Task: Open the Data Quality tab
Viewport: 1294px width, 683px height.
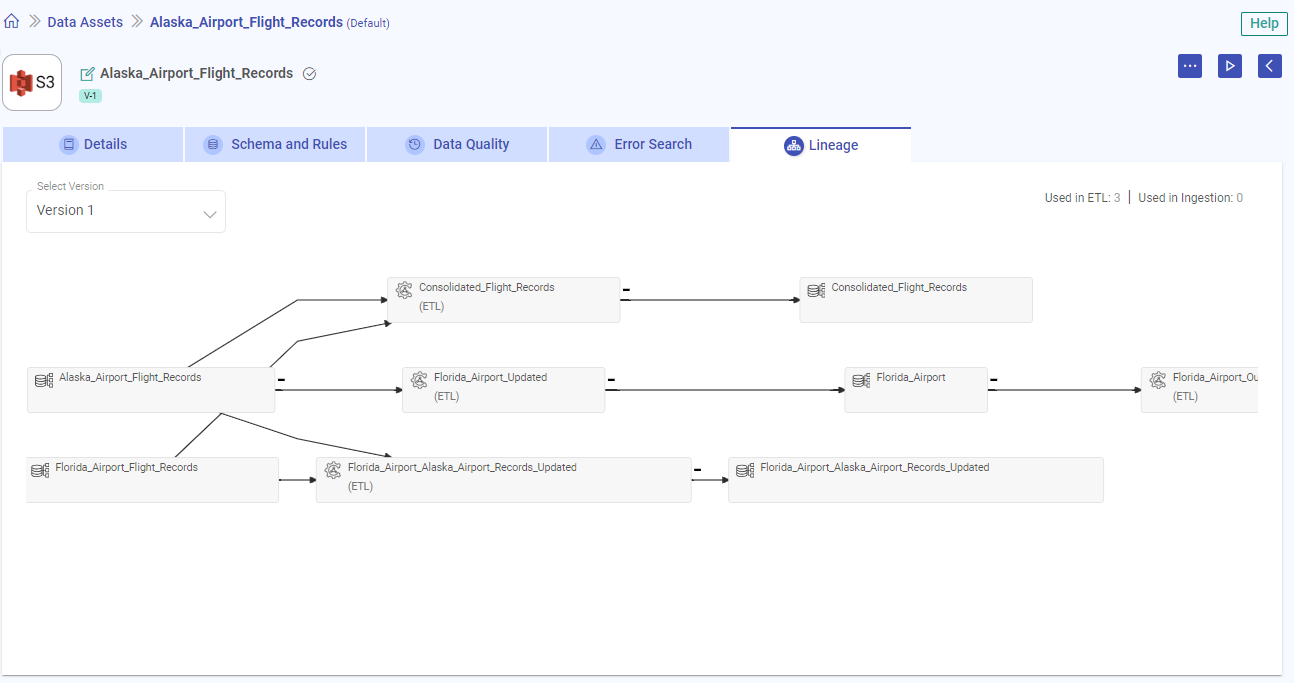Action: [457, 144]
